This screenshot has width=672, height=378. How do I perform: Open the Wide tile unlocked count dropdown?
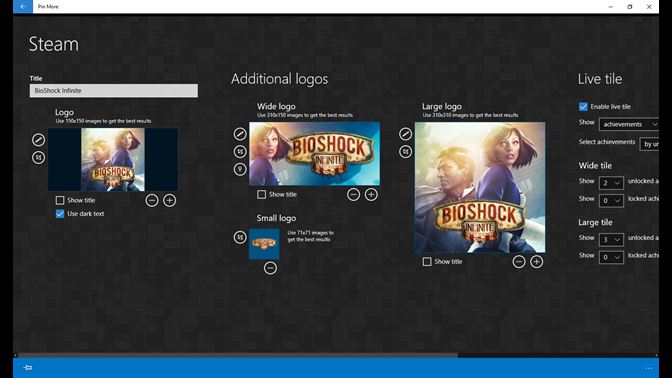(x=611, y=183)
